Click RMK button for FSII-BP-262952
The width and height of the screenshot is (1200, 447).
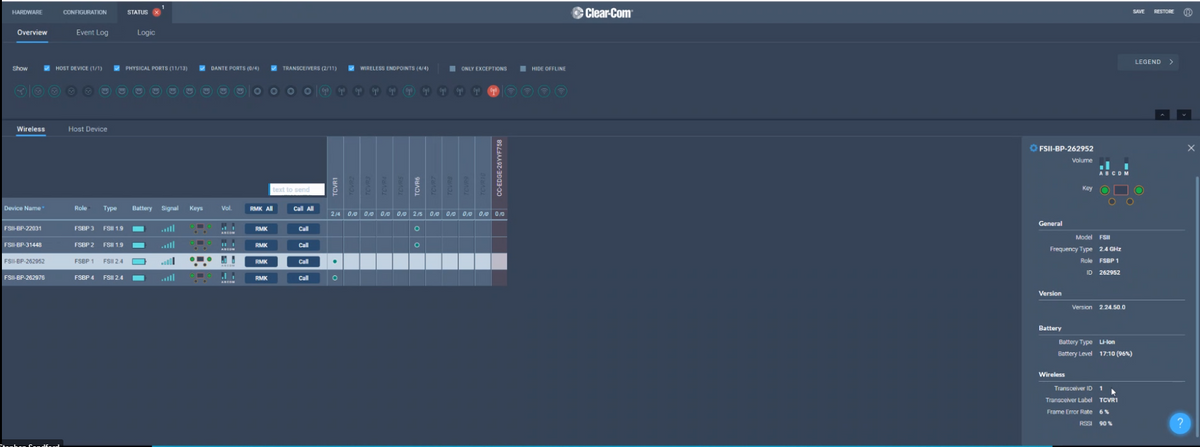pyautogui.click(x=261, y=261)
